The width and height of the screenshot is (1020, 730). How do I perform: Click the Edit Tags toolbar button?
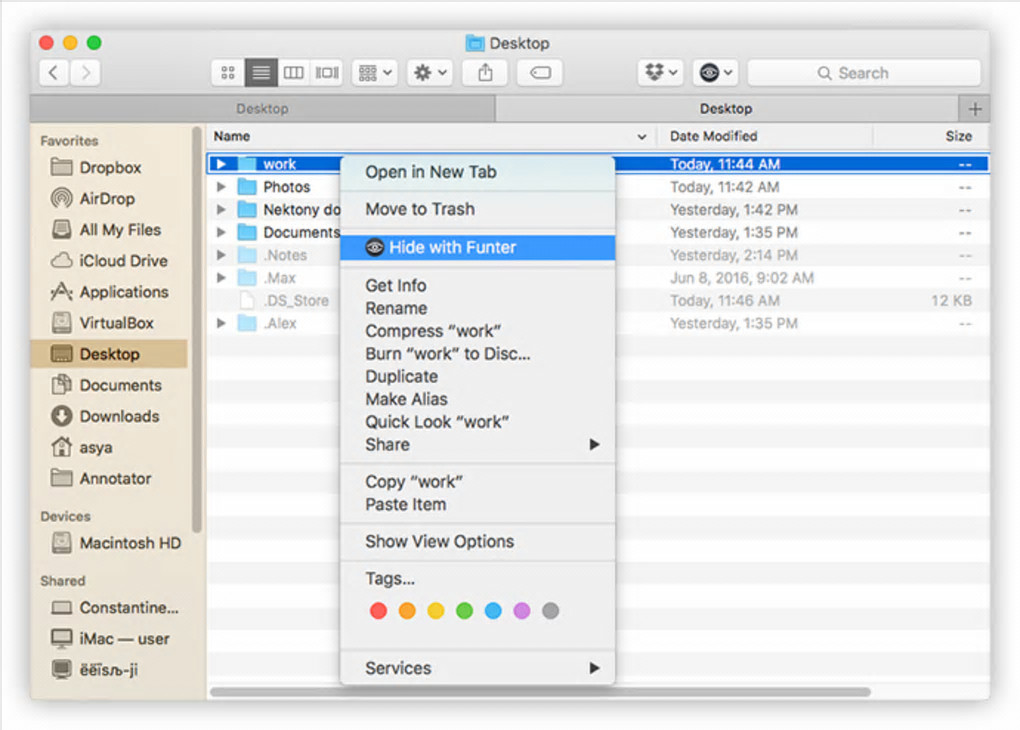click(540, 72)
